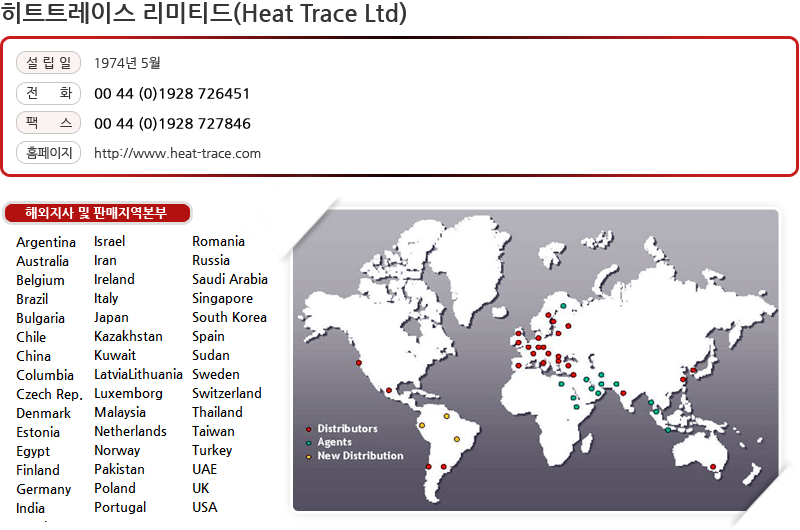
Task: Click the New Distribution legend label
Action: tap(360, 456)
